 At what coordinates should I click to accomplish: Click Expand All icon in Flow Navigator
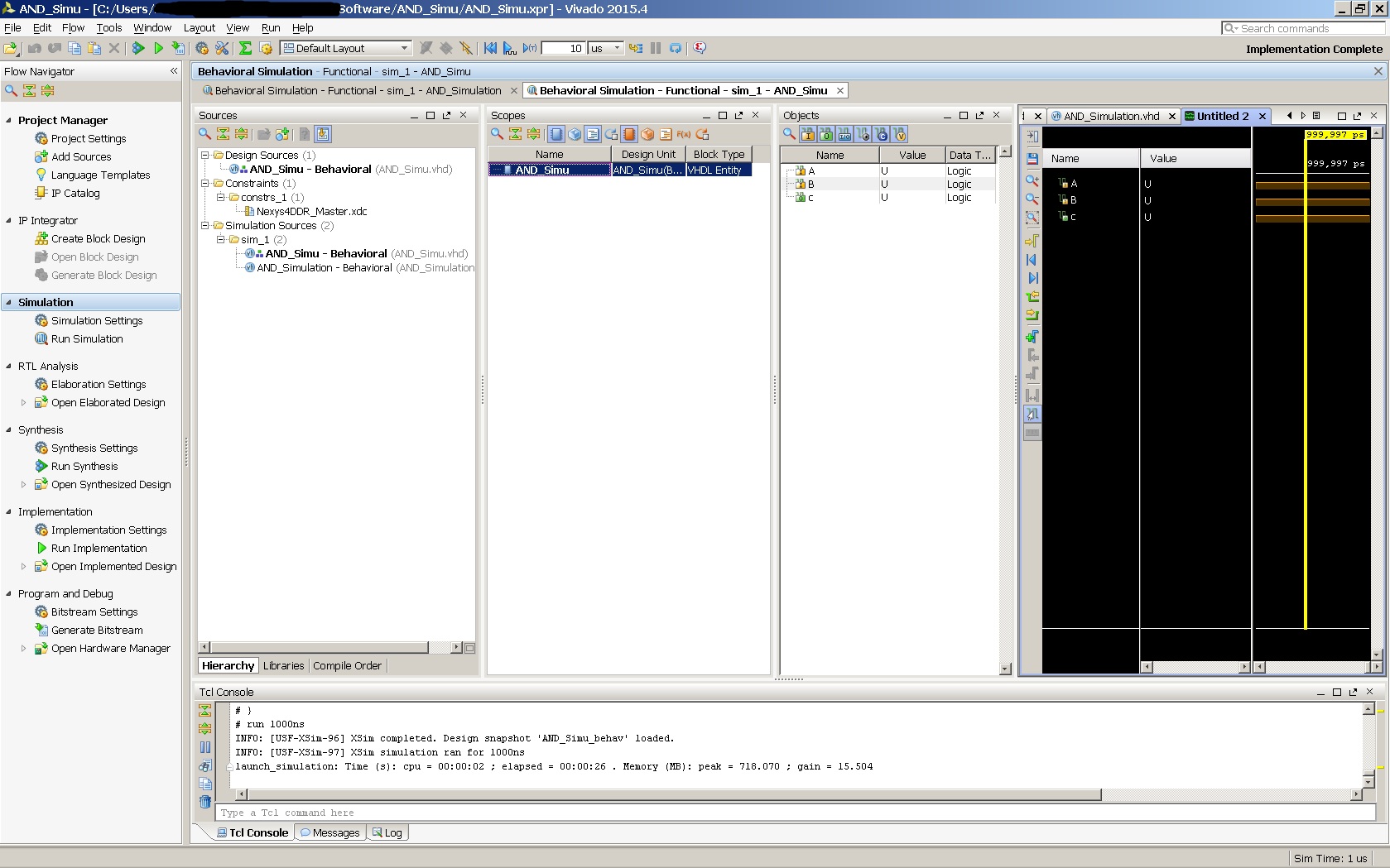click(x=47, y=90)
